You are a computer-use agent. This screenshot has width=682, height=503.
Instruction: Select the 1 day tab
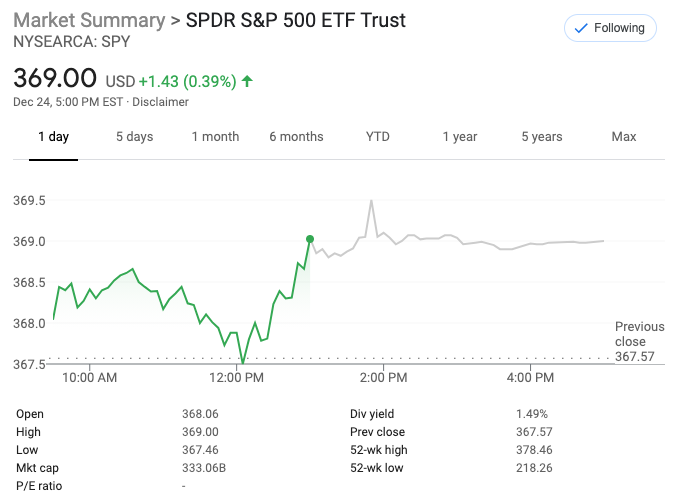53,137
